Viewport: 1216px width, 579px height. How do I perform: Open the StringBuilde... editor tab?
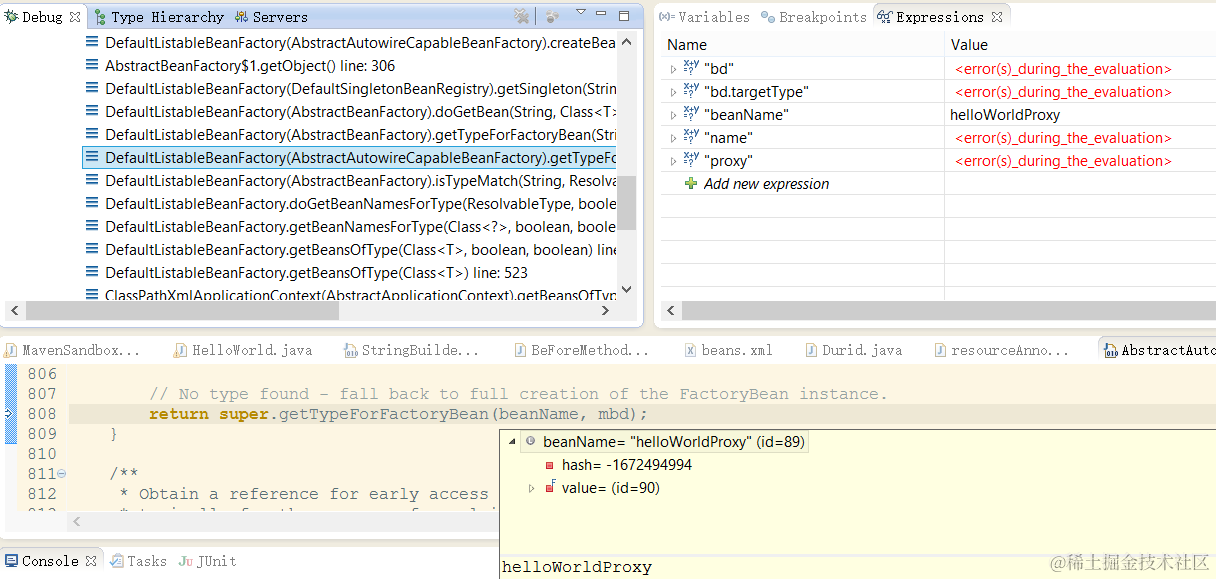[x=411, y=350]
